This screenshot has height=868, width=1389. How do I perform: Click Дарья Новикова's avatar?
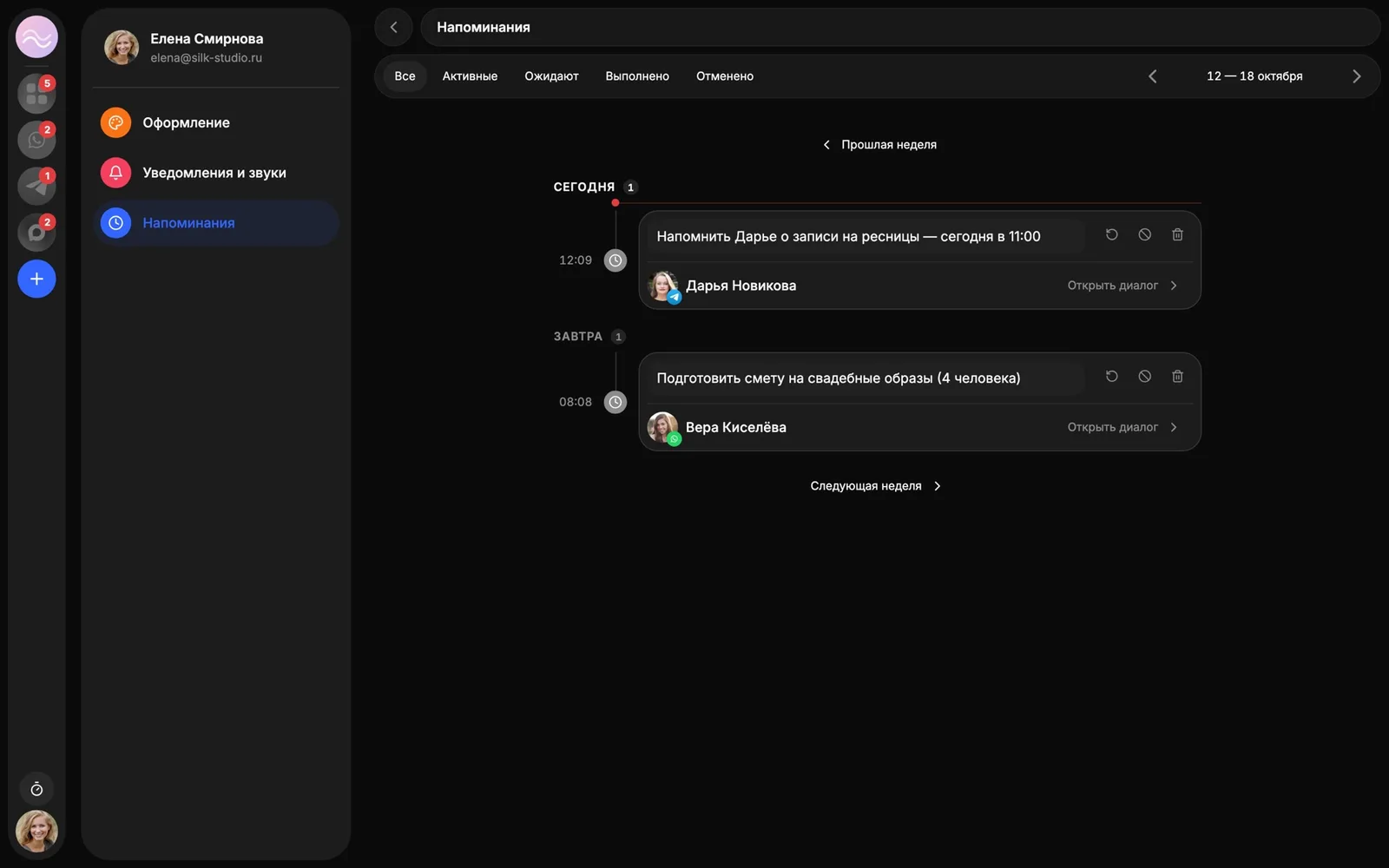(663, 286)
